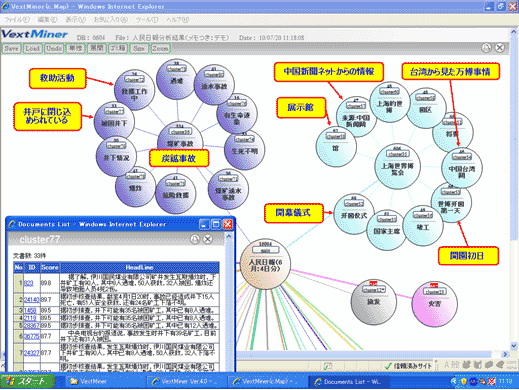The image size is (519, 390).
Task: Open the お気に入り menu
Action: pyautogui.click(x=110, y=20)
